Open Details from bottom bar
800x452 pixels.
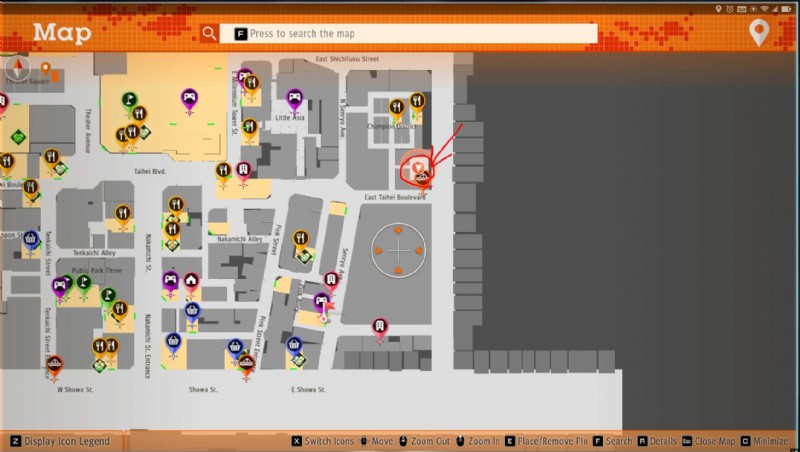pyautogui.click(x=658, y=441)
